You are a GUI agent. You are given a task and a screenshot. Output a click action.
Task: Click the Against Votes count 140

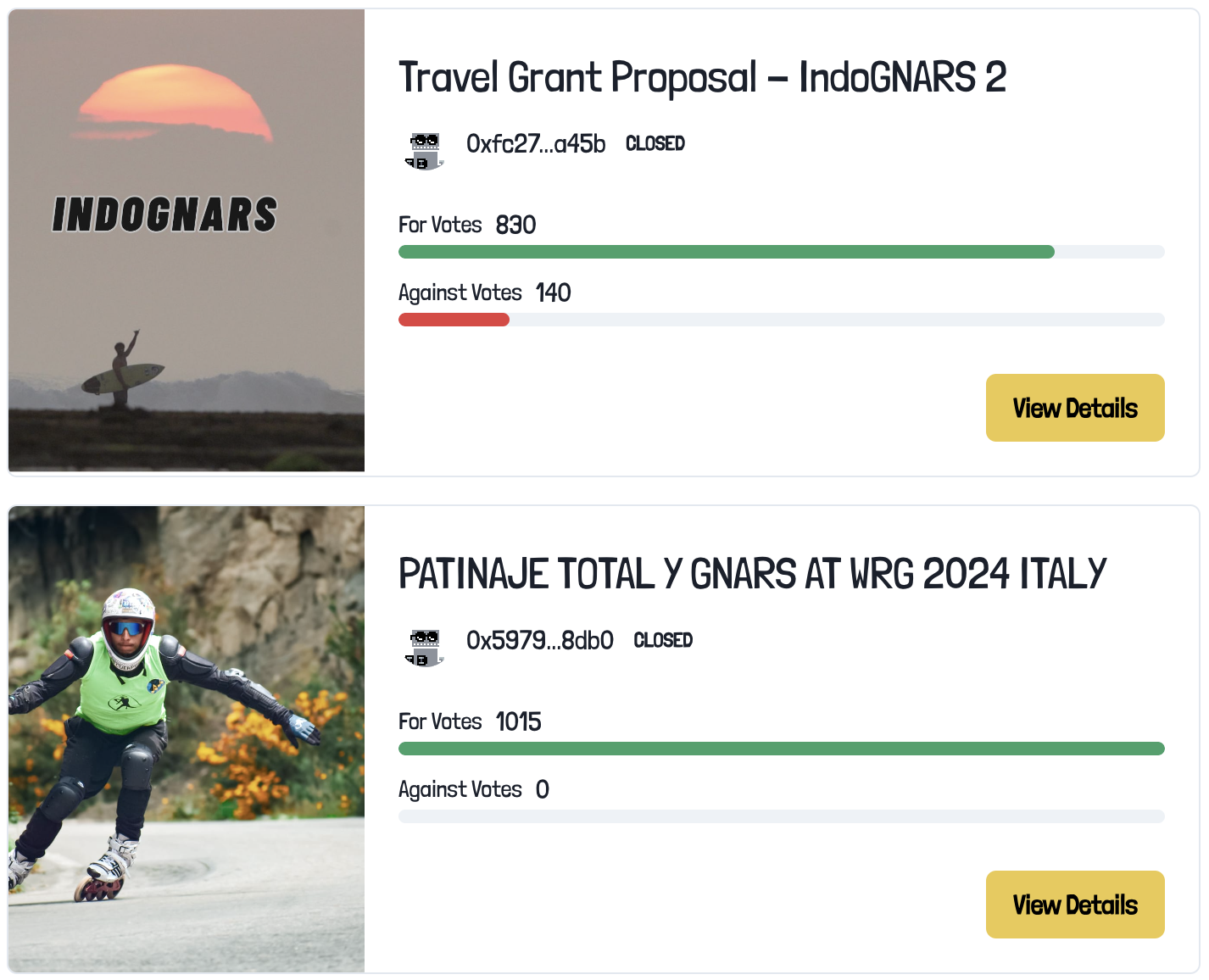click(553, 293)
